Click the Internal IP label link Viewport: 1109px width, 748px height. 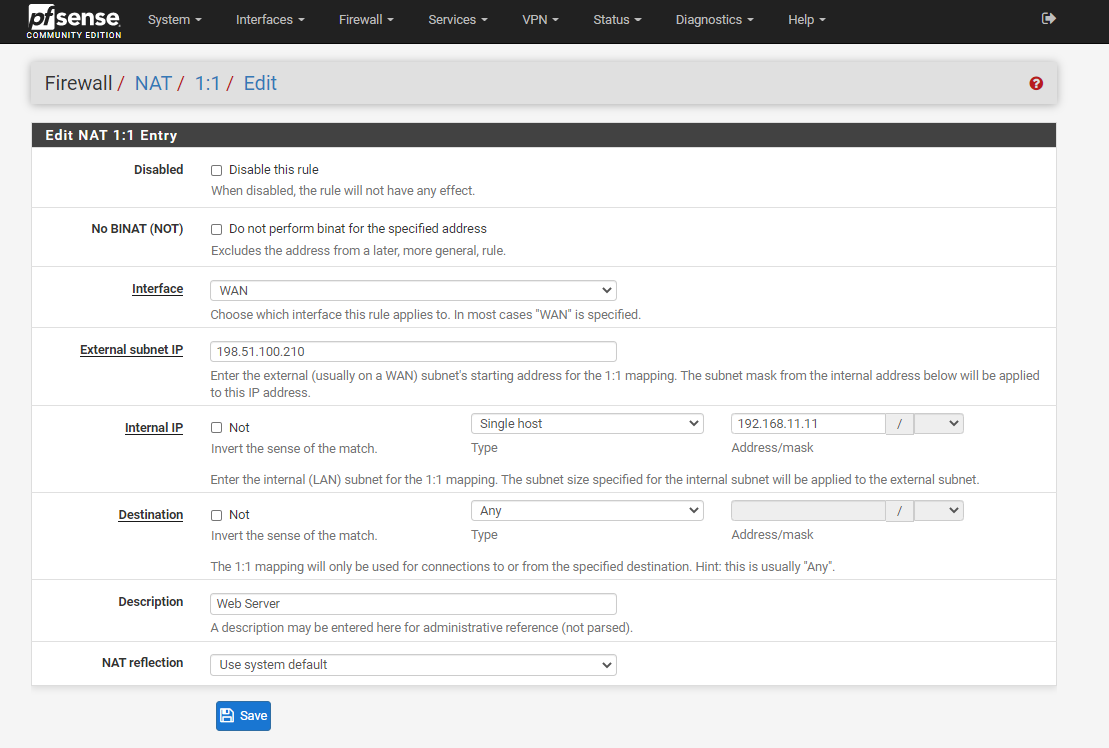click(153, 428)
